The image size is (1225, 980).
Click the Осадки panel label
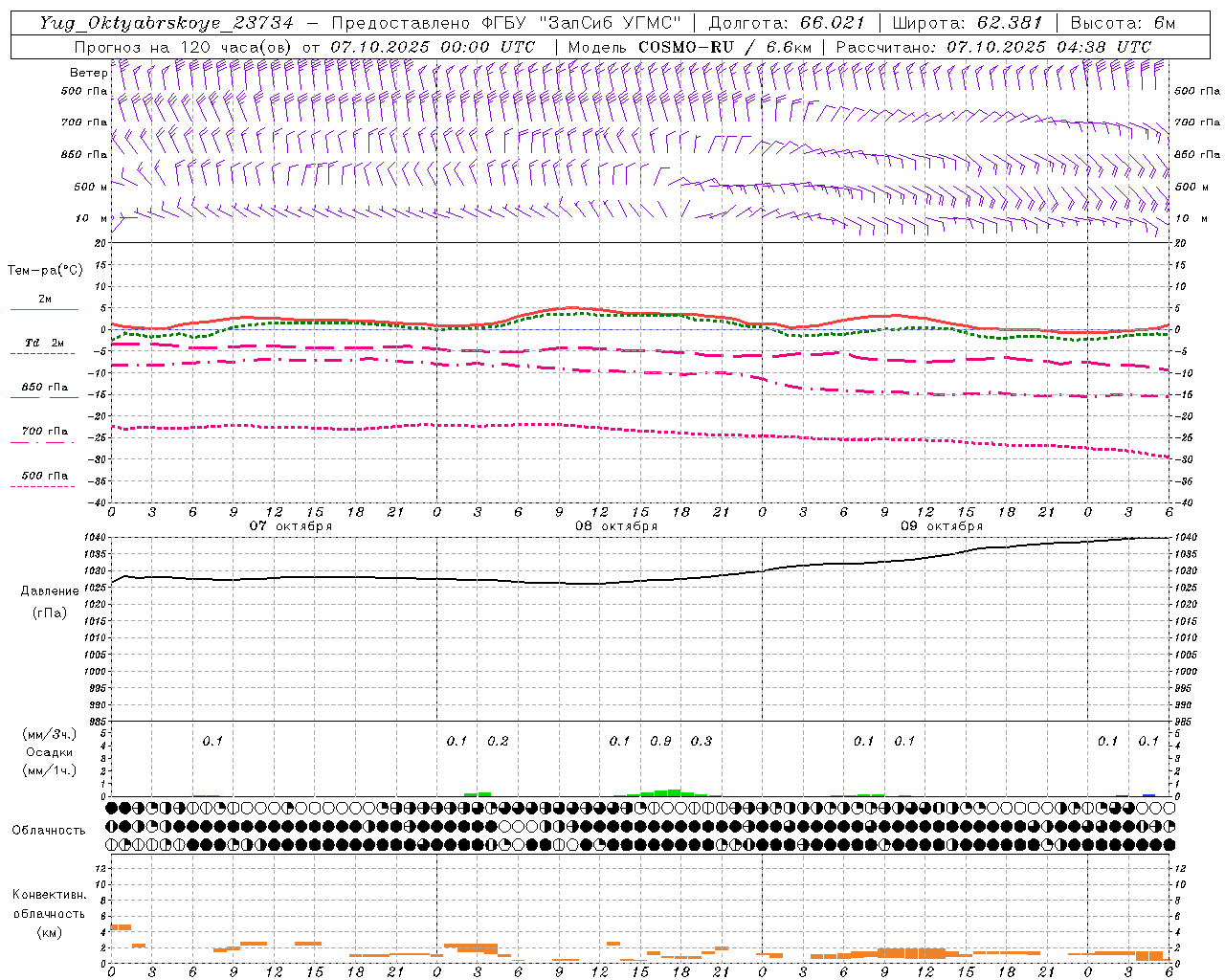tap(50, 752)
